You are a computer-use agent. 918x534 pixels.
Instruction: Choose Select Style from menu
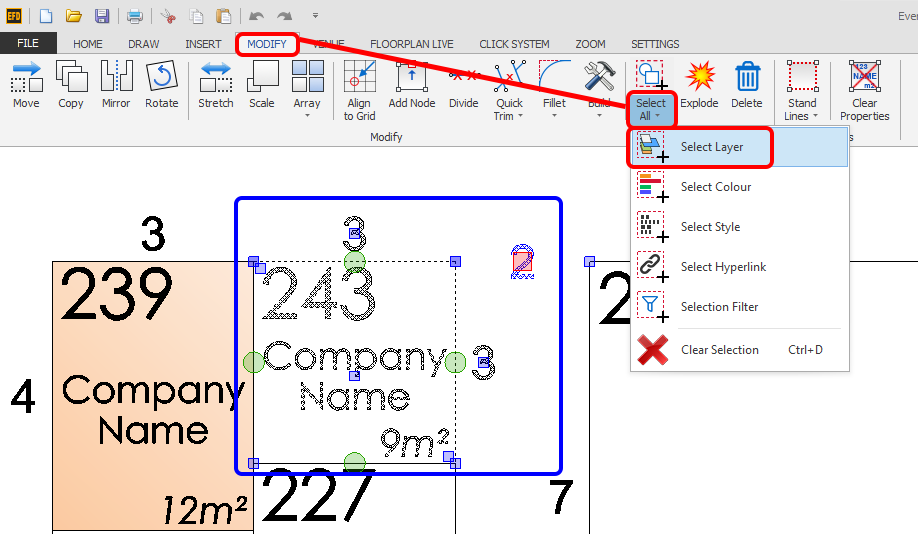click(x=739, y=227)
